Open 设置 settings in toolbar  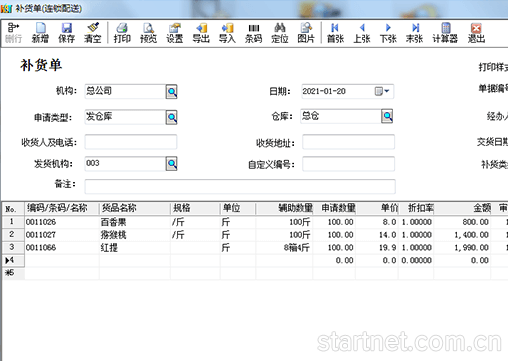tap(175, 33)
